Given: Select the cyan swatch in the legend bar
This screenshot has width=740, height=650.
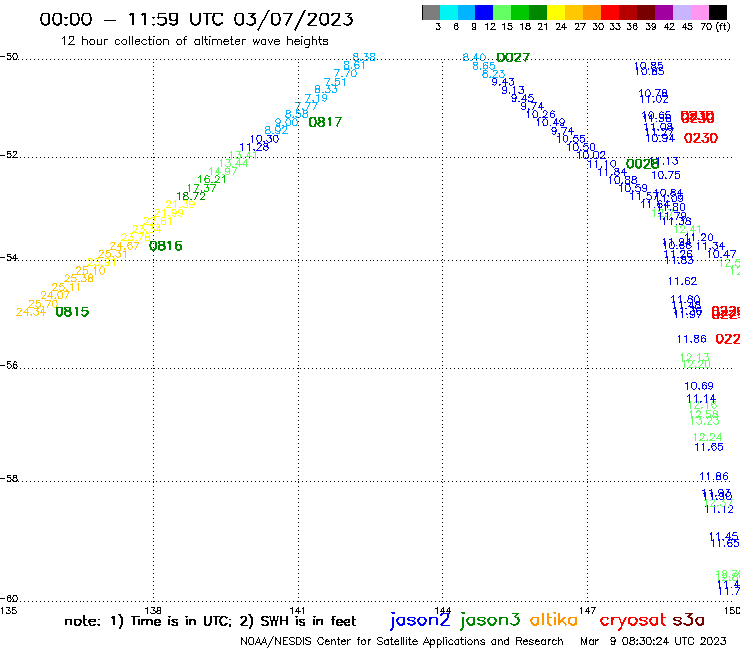Looking at the screenshot, I should coord(449,12).
